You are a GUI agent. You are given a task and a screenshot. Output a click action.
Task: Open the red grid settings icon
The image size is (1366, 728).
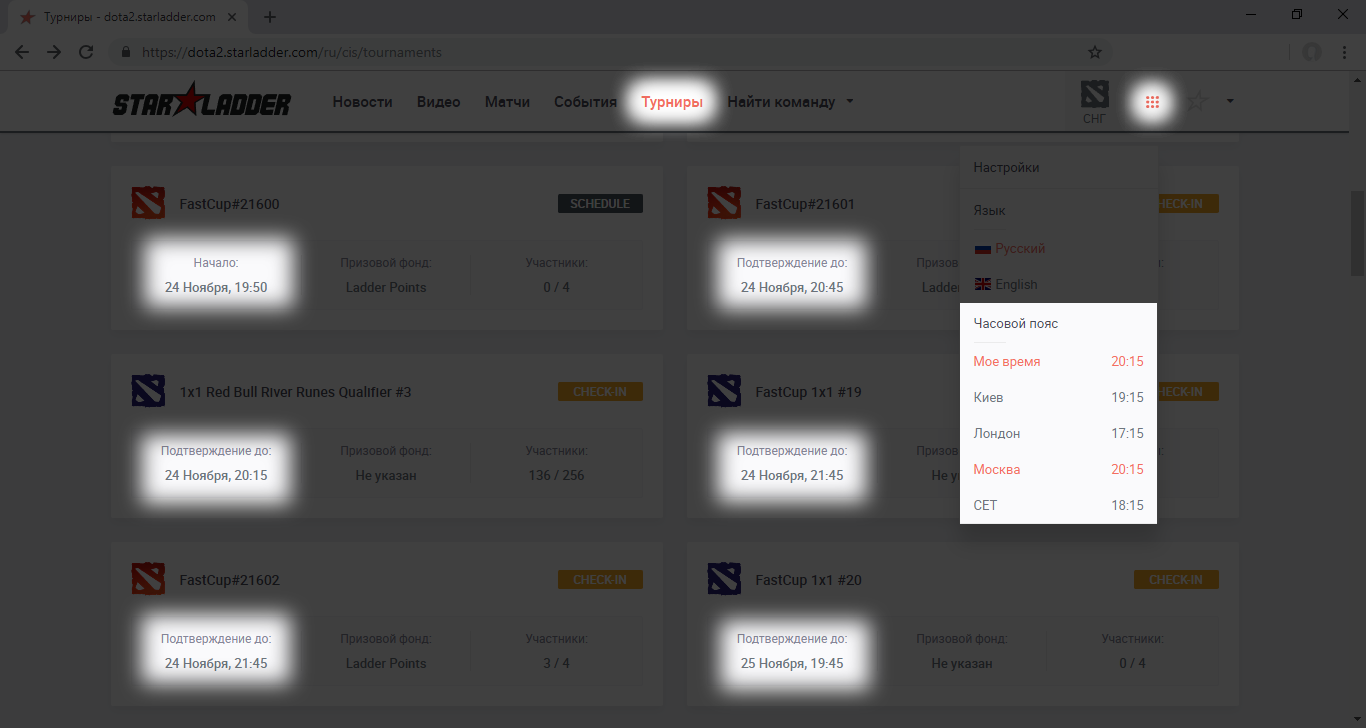pyautogui.click(x=1152, y=102)
